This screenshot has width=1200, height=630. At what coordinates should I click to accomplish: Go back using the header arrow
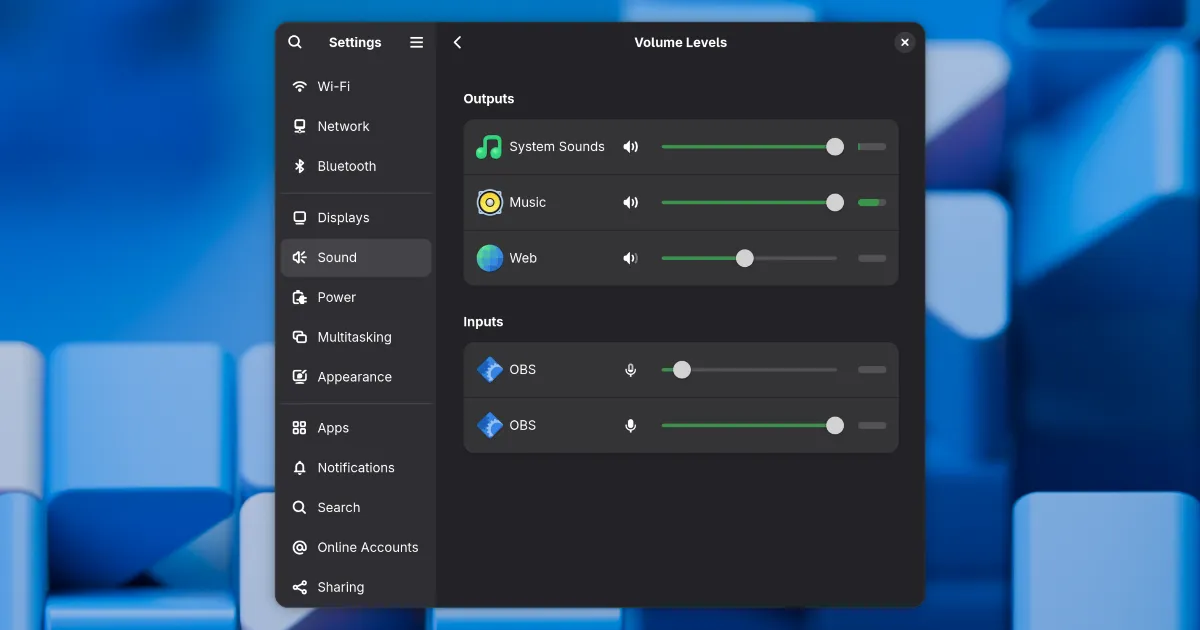458,42
